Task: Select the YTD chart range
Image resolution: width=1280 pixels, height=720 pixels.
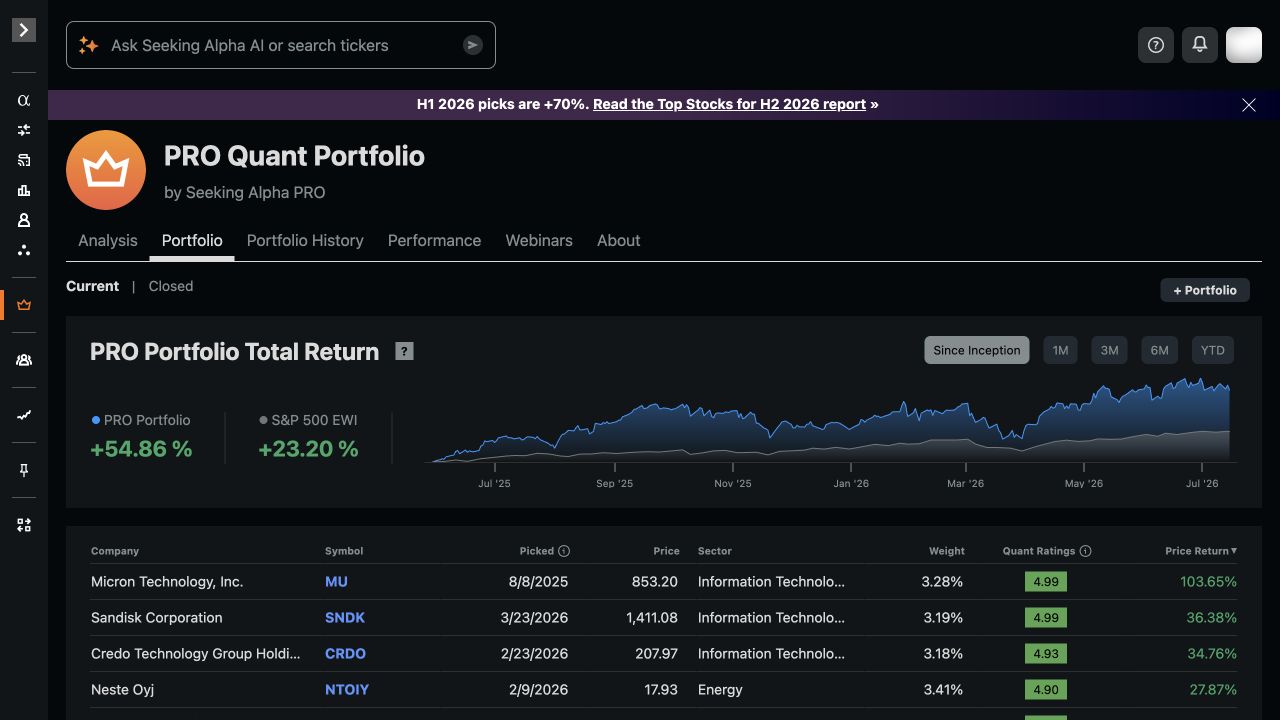Action: (x=1212, y=350)
